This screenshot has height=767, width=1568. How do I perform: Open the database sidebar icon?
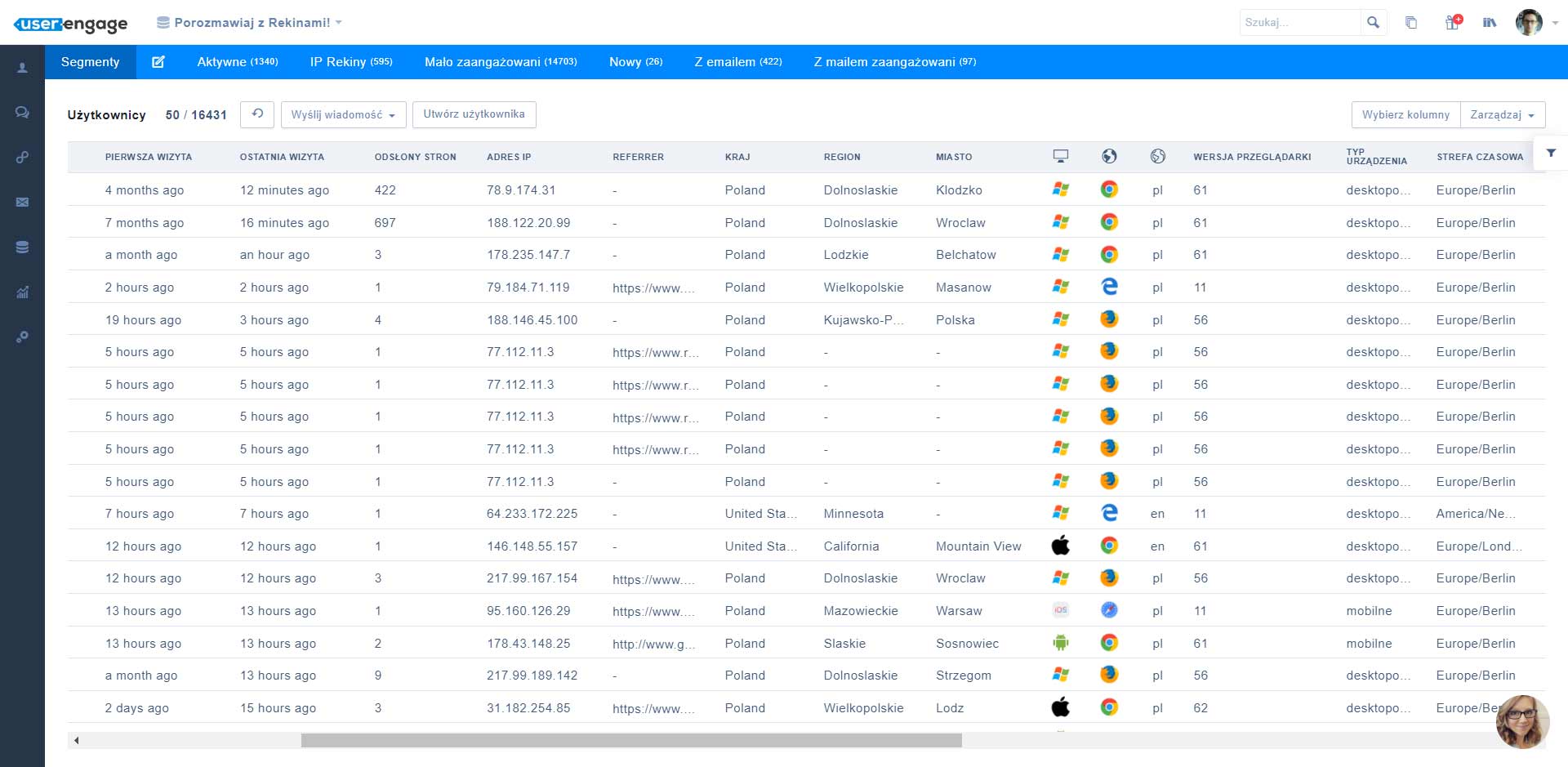(x=22, y=247)
